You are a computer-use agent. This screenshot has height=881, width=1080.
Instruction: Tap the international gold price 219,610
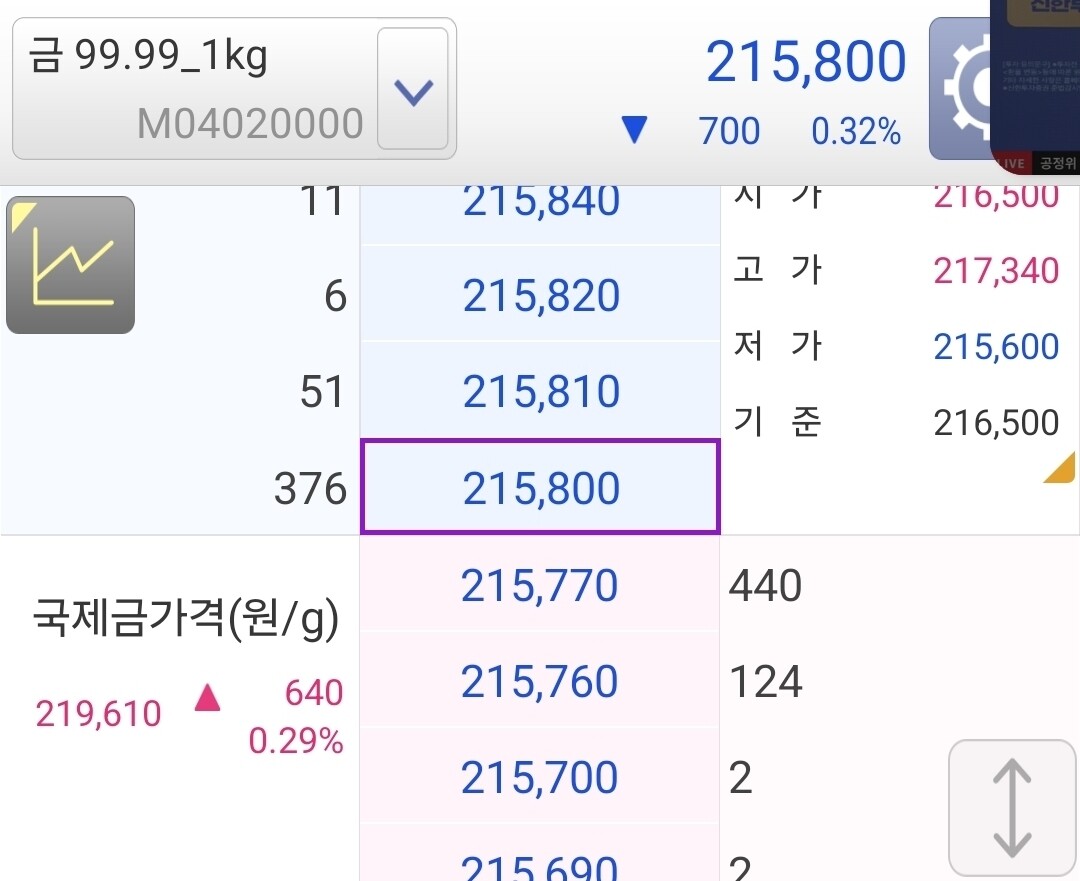pyautogui.click(x=98, y=713)
